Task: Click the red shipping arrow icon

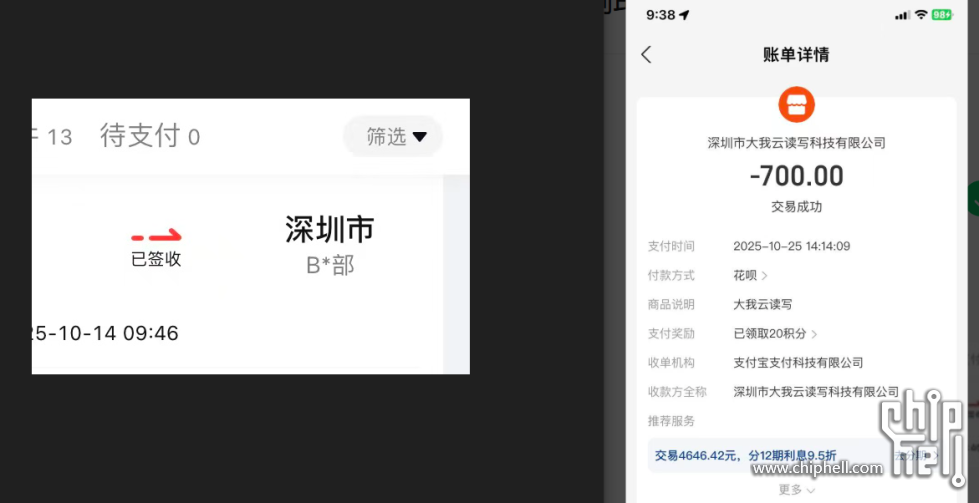Action: point(157,237)
